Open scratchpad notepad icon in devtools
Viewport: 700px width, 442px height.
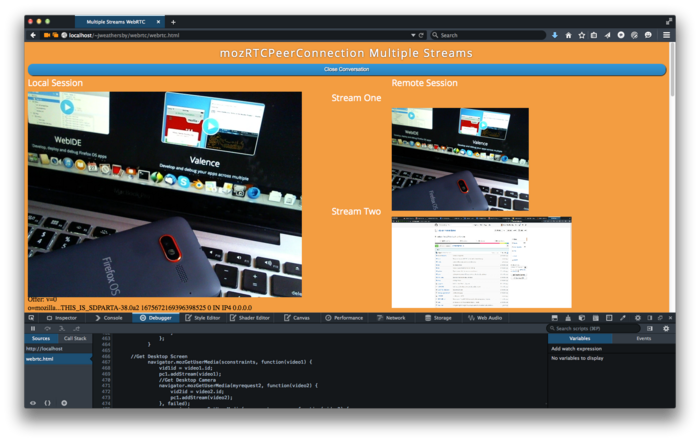[596, 318]
